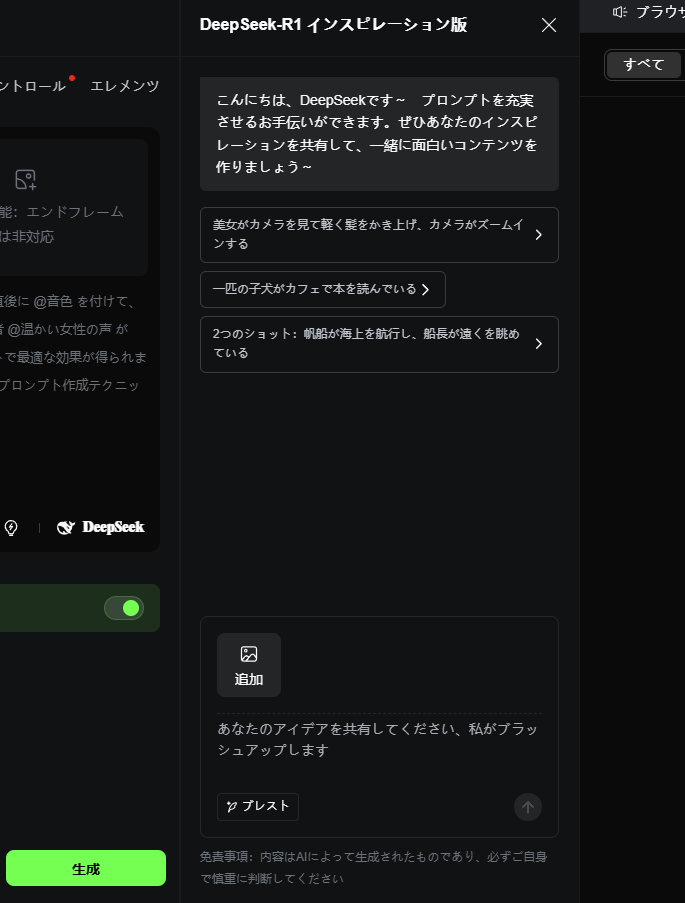Toggle the green switch off
The height and width of the screenshot is (903, 685).
pos(124,608)
